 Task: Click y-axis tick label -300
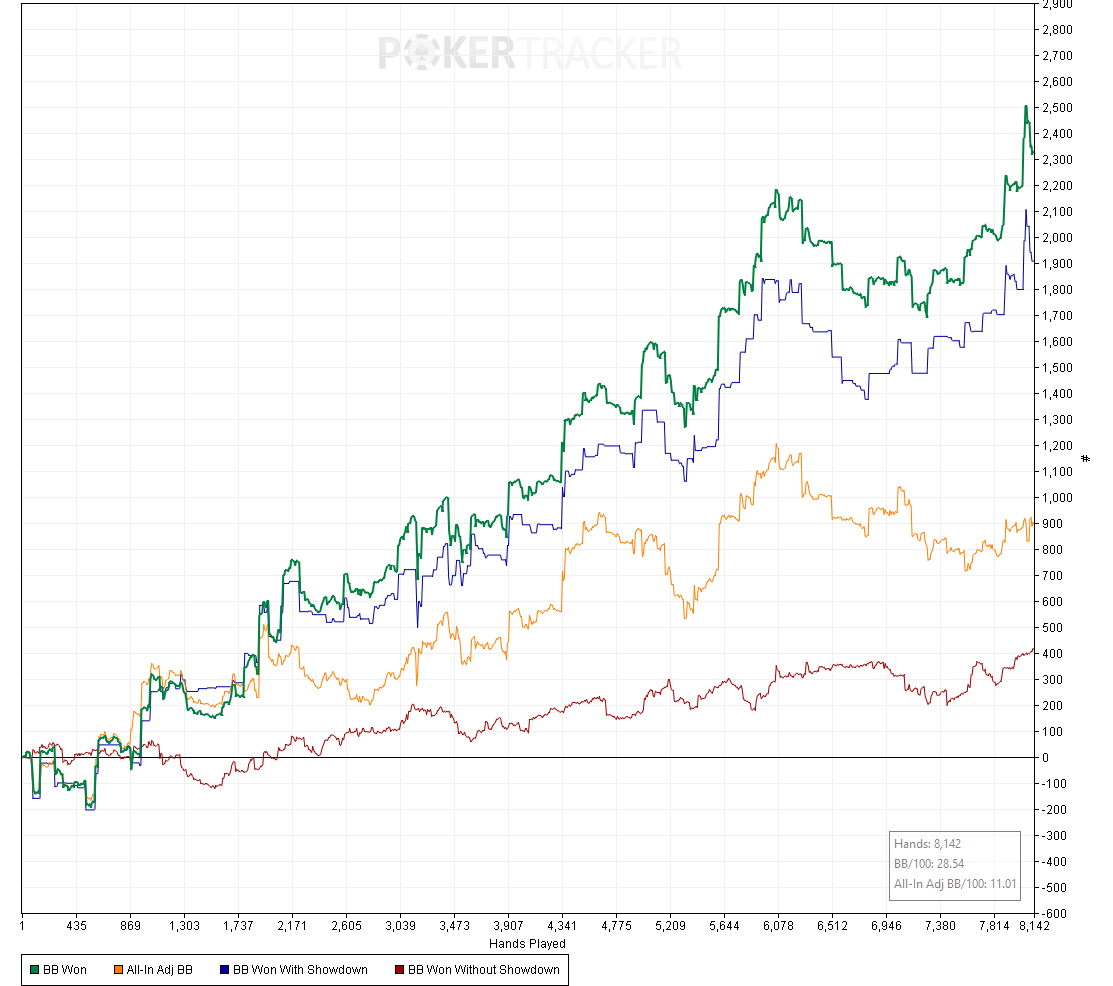(1055, 836)
